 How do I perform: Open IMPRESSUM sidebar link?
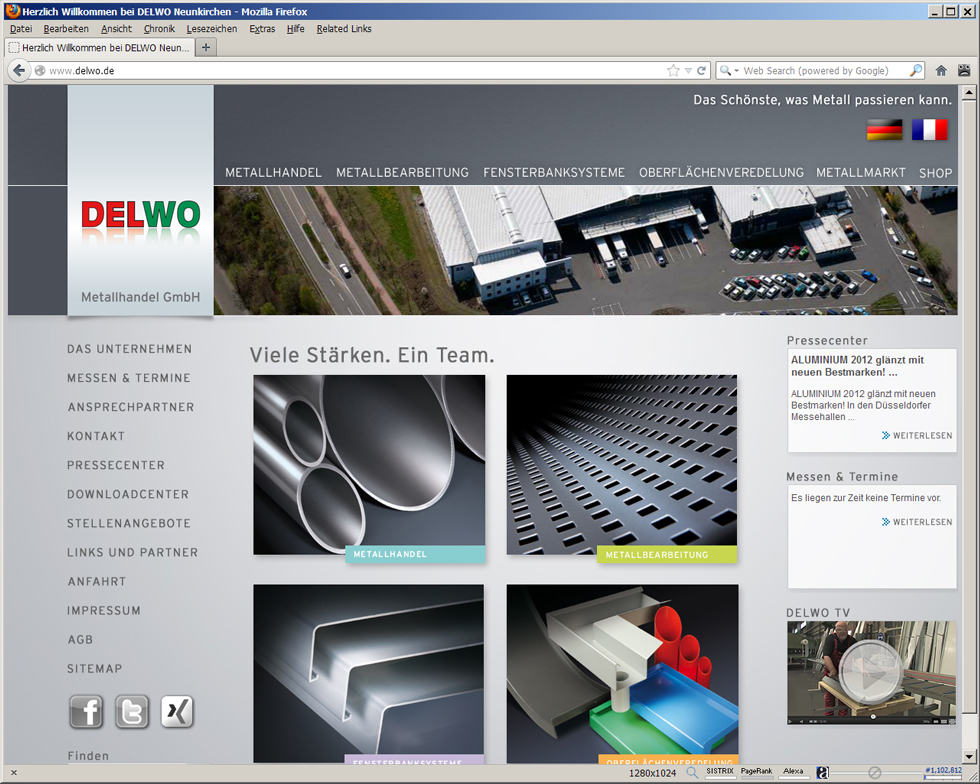click(x=104, y=611)
